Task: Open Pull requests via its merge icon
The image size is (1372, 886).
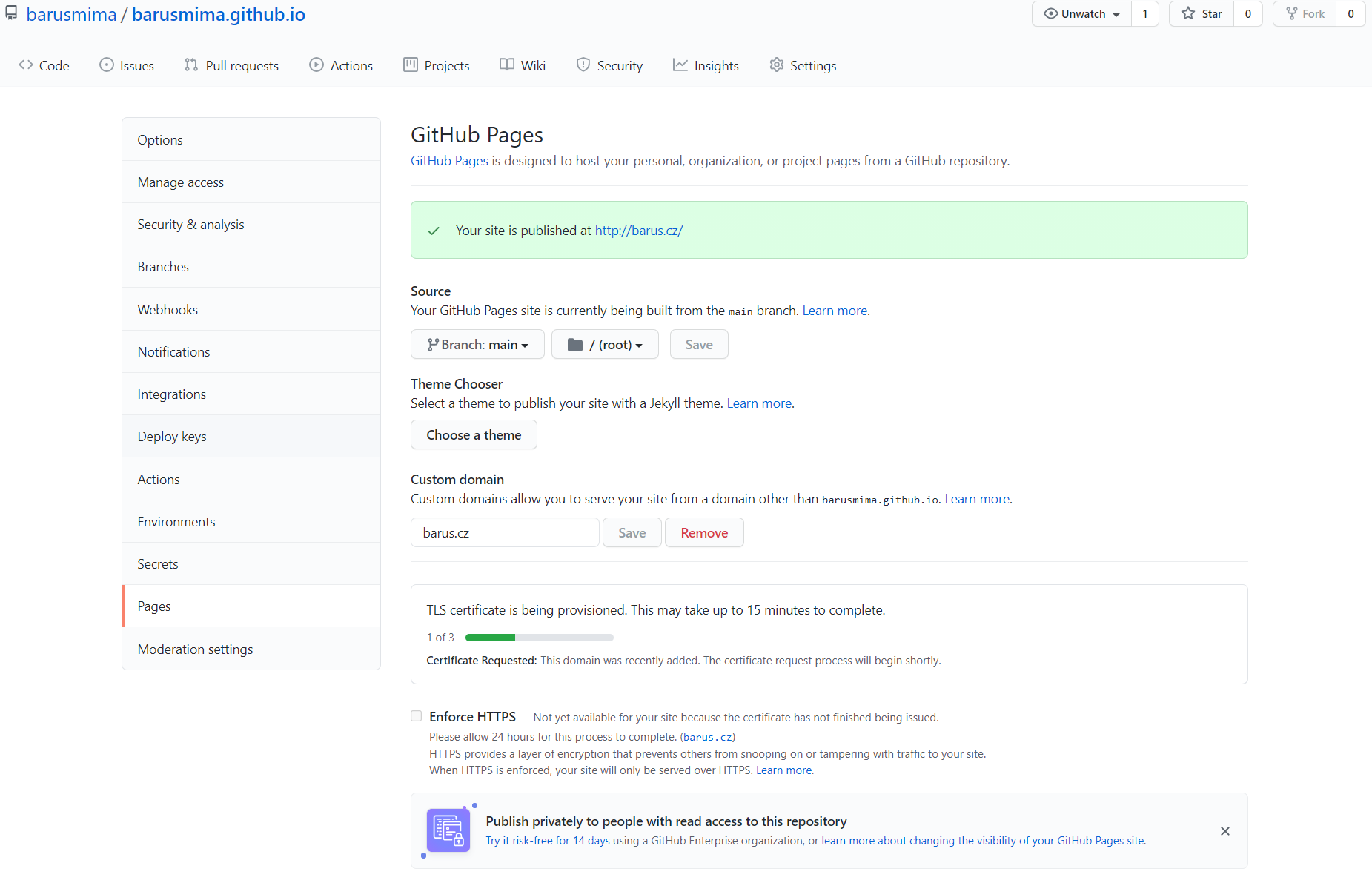Action: tap(190, 65)
